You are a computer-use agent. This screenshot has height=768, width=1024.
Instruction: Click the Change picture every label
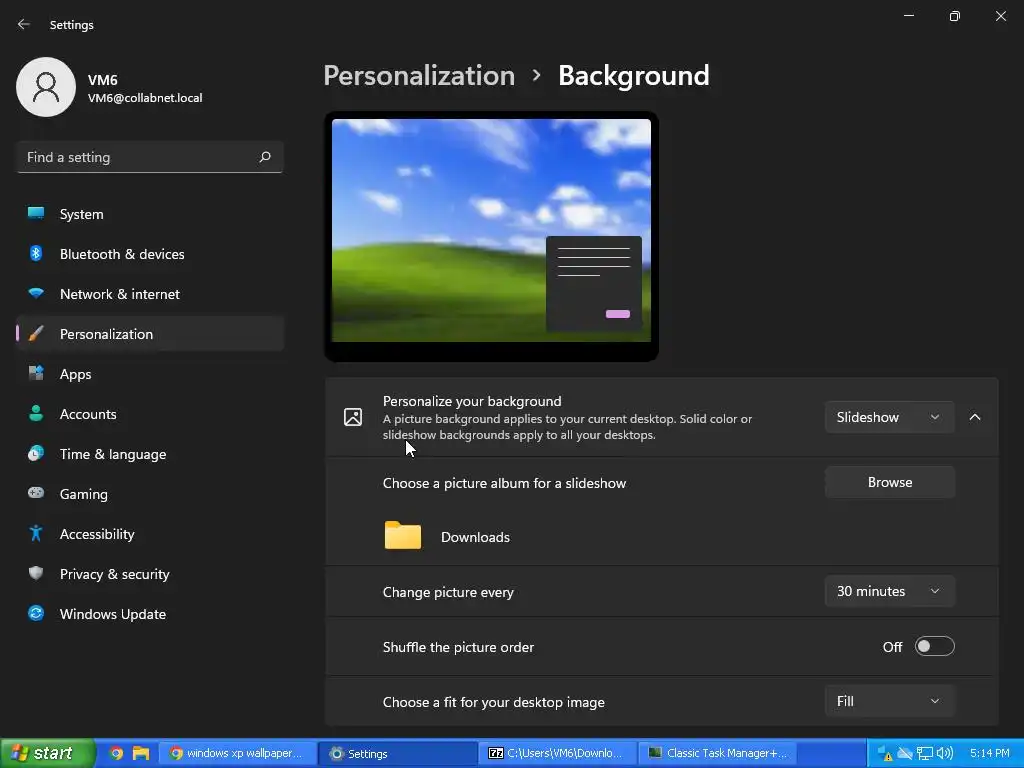448,592
